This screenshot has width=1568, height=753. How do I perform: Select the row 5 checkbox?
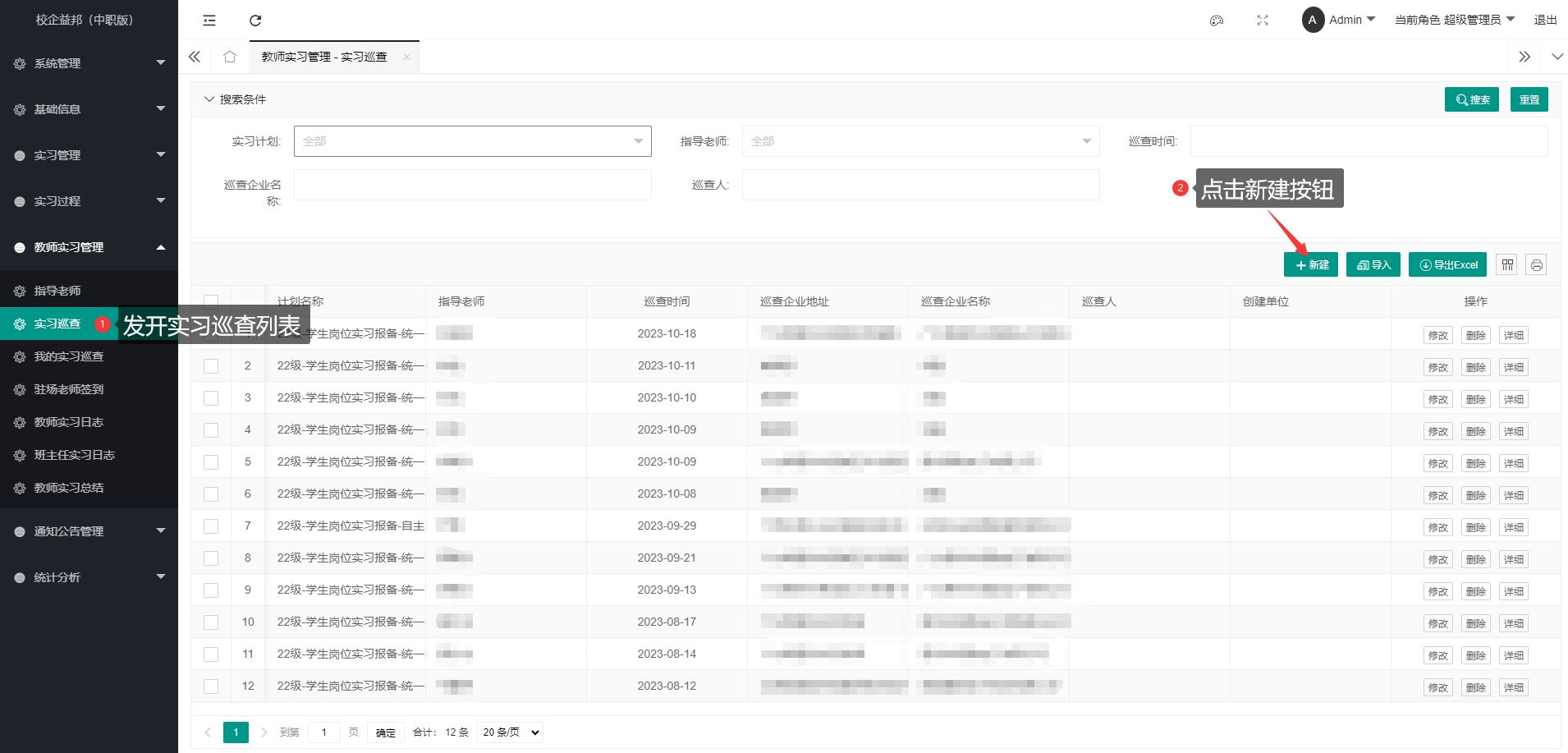pyautogui.click(x=211, y=462)
